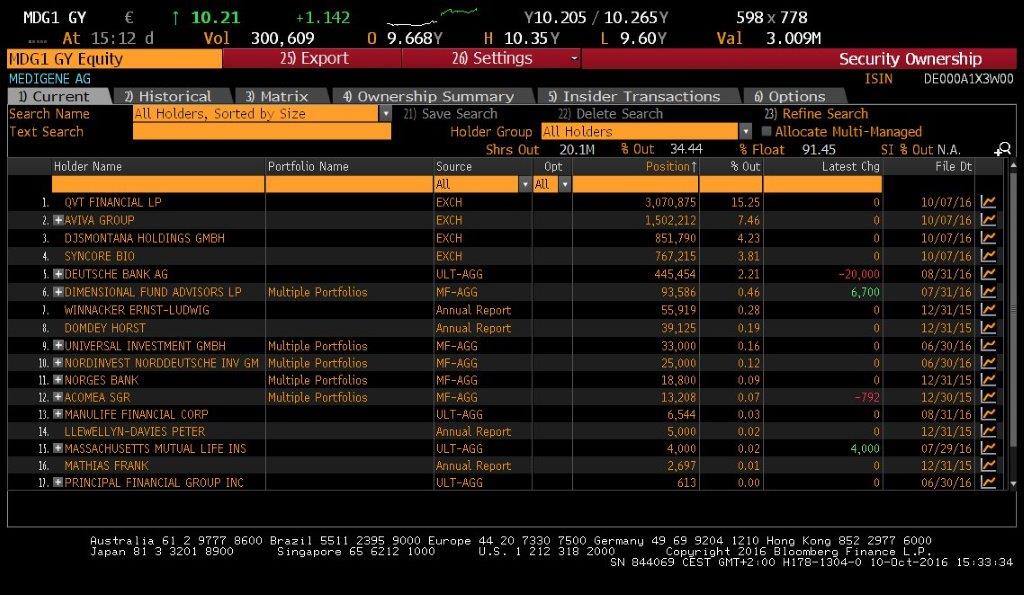Expand Universal Investment GmbH row
This screenshot has height=595, width=1024.
tap(58, 346)
